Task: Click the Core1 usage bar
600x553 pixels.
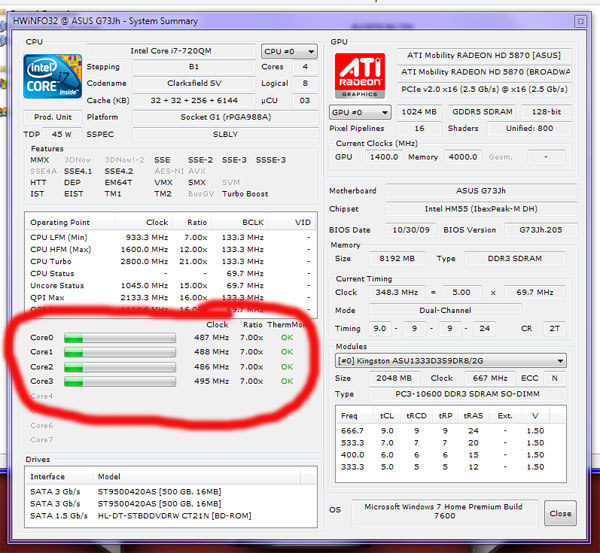Action: pos(120,352)
